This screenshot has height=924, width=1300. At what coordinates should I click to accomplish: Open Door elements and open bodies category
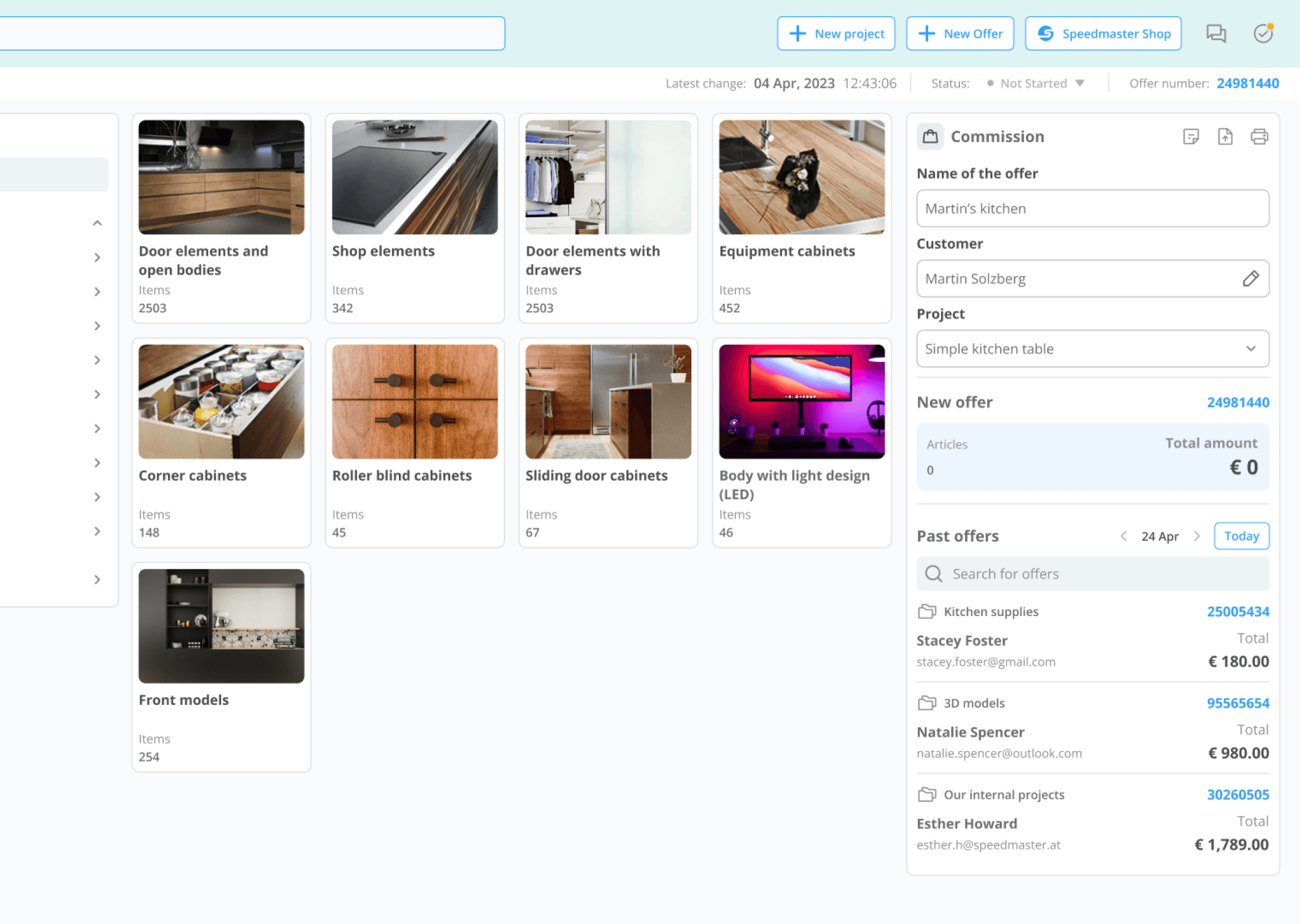click(221, 218)
